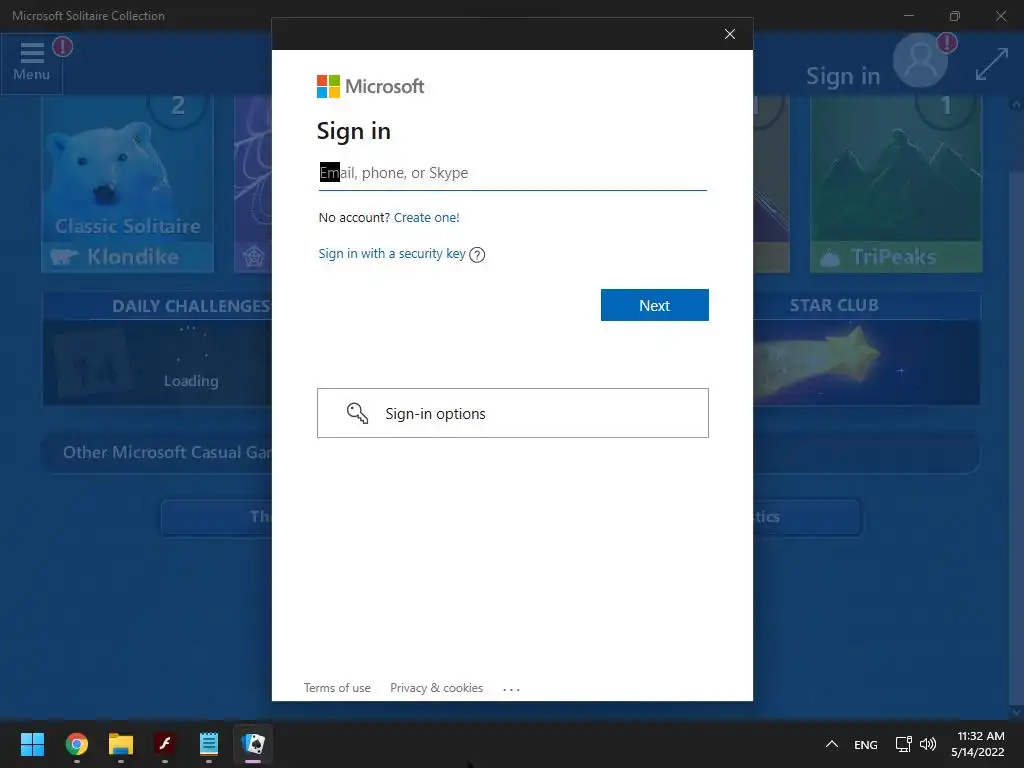
Task: Click the scroll-up arrow on the Solitaire scrollbar
Action: 1016,104
